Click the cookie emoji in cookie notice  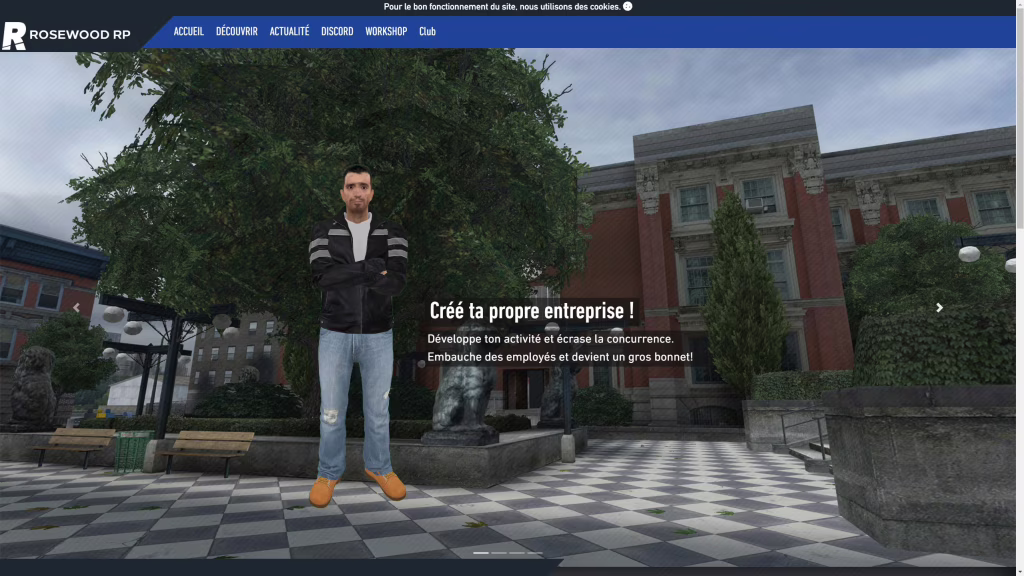(628, 7)
